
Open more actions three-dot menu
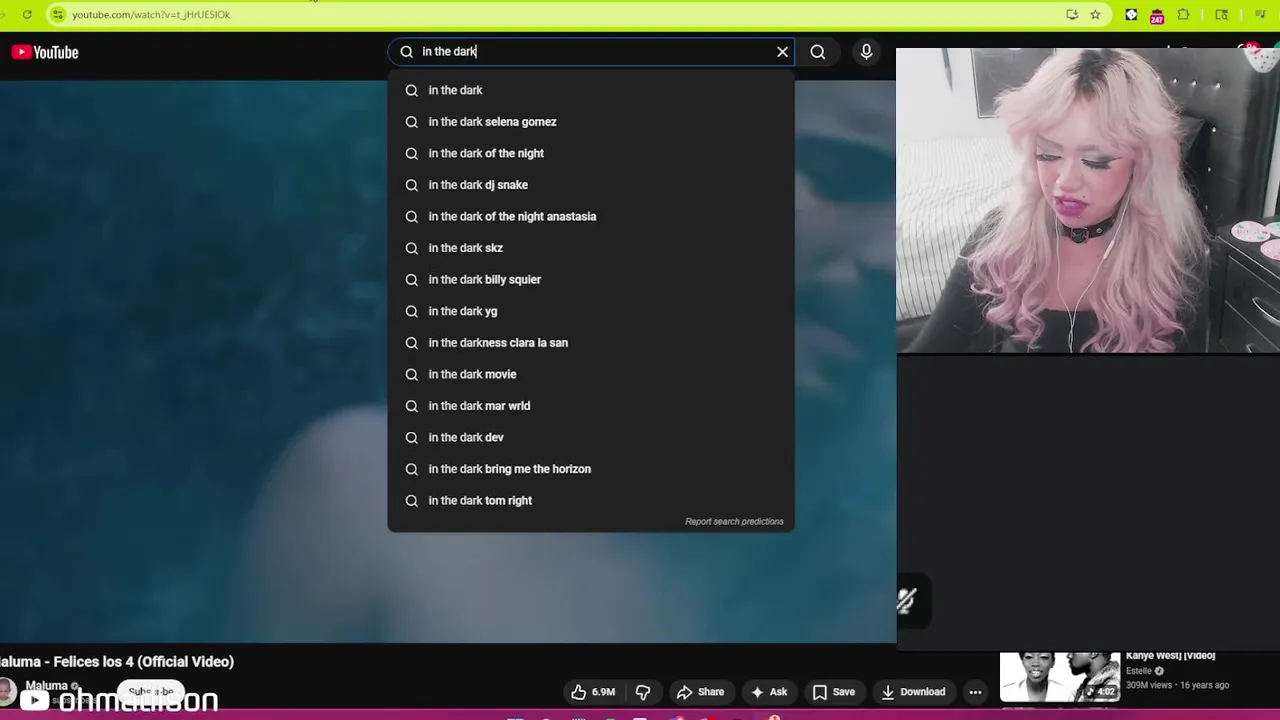(x=975, y=692)
